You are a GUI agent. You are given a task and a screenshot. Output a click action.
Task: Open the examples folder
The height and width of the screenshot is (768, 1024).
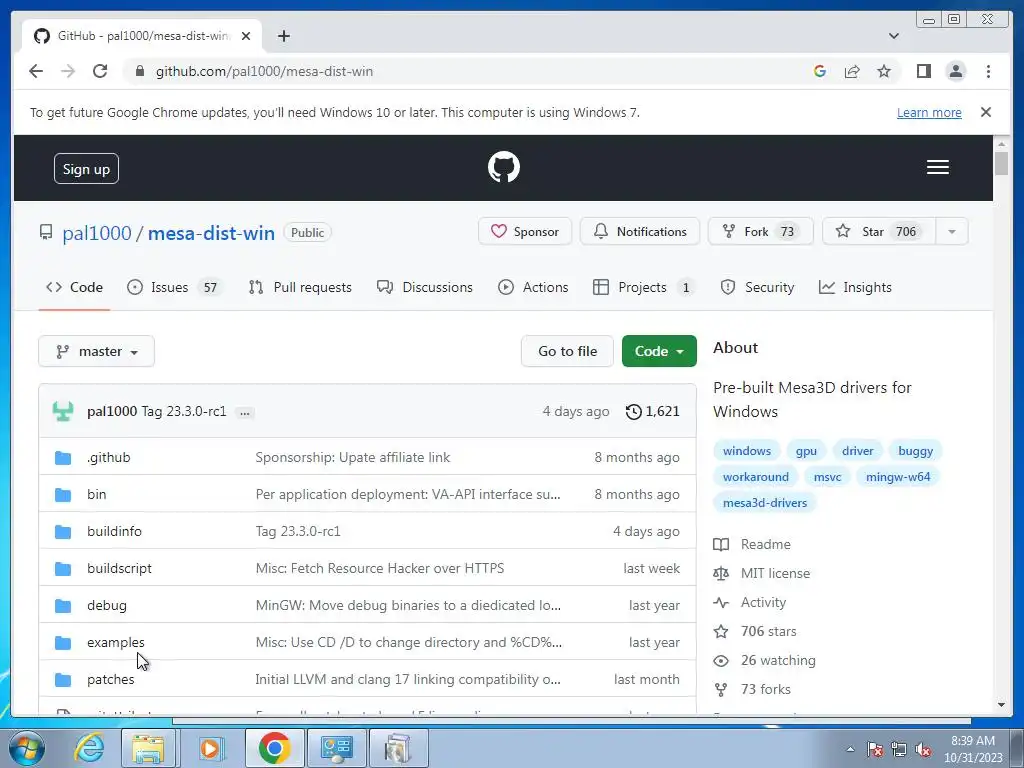[116, 643]
